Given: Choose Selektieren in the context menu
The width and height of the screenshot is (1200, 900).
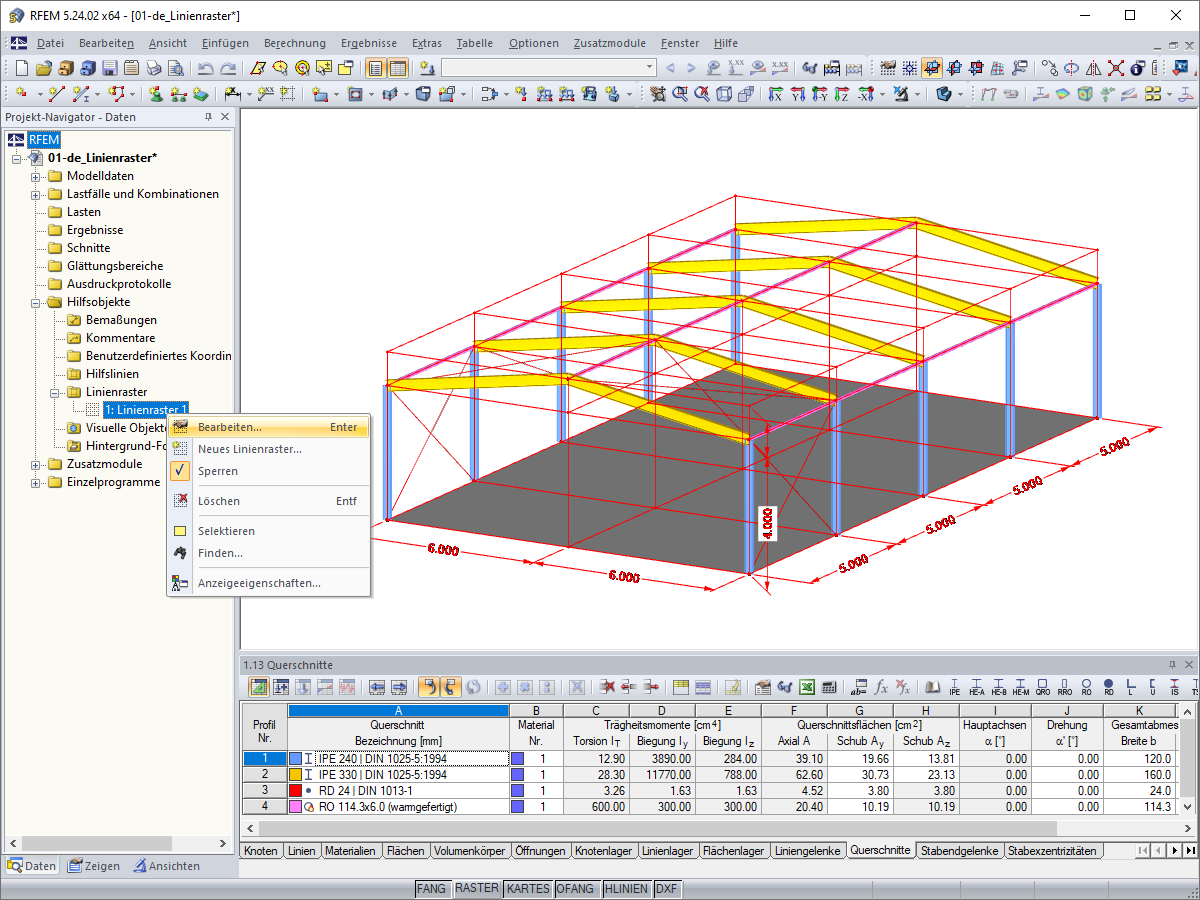Looking at the screenshot, I should 269,531.
